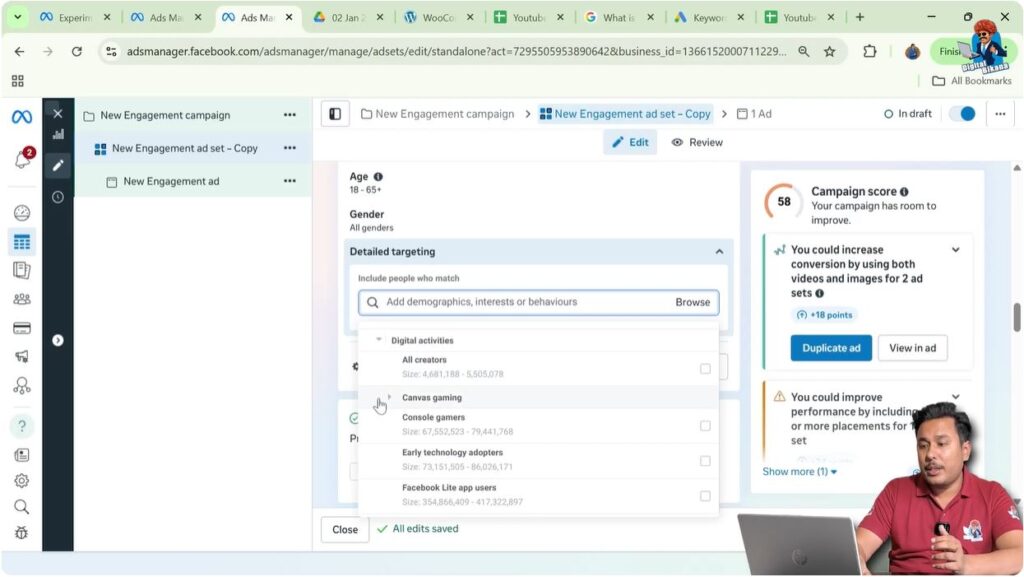Open the Campaigns grid icon in sidebar
Viewport: 1024px width, 577px height.
point(20,240)
